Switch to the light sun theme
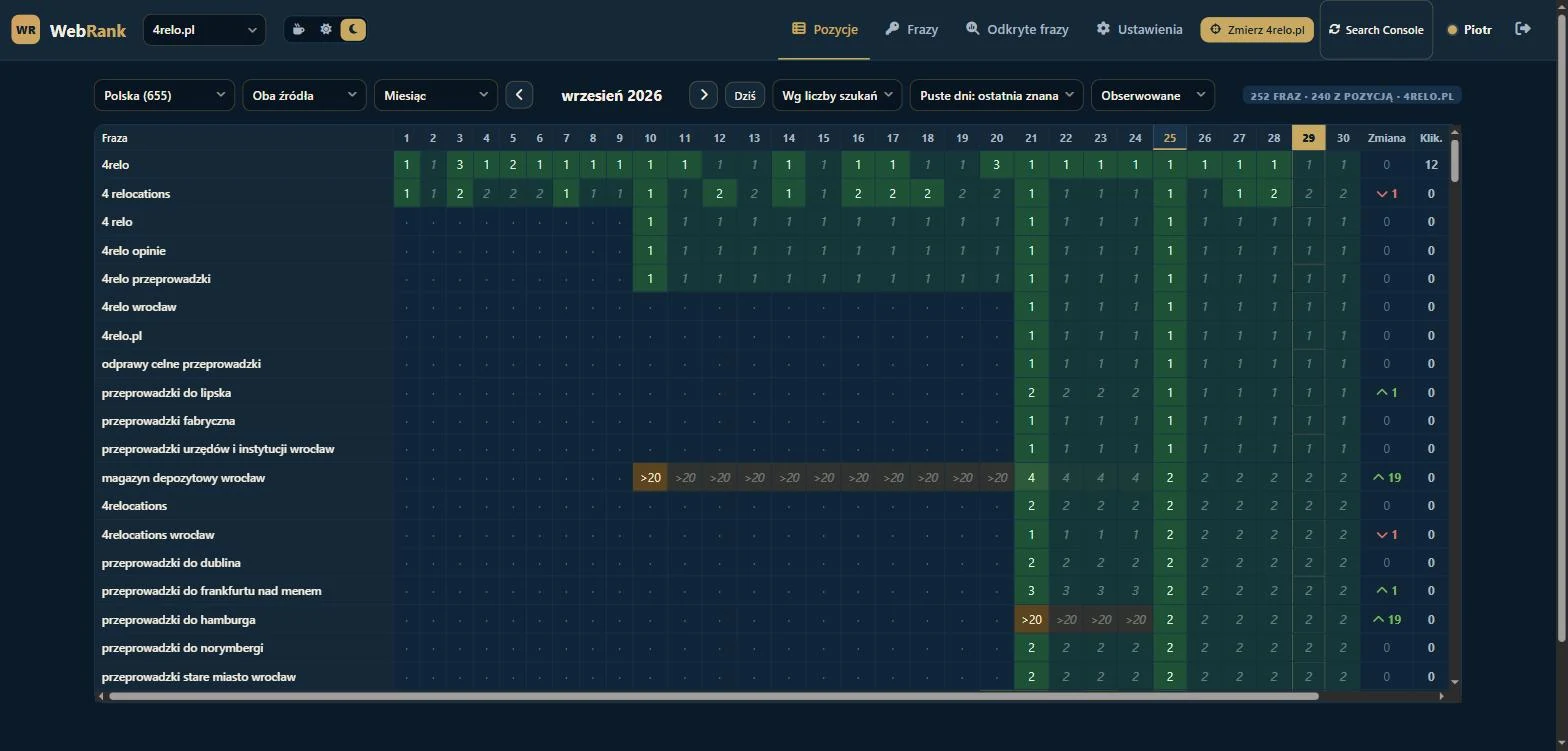This screenshot has width=1568, height=751. coord(325,30)
